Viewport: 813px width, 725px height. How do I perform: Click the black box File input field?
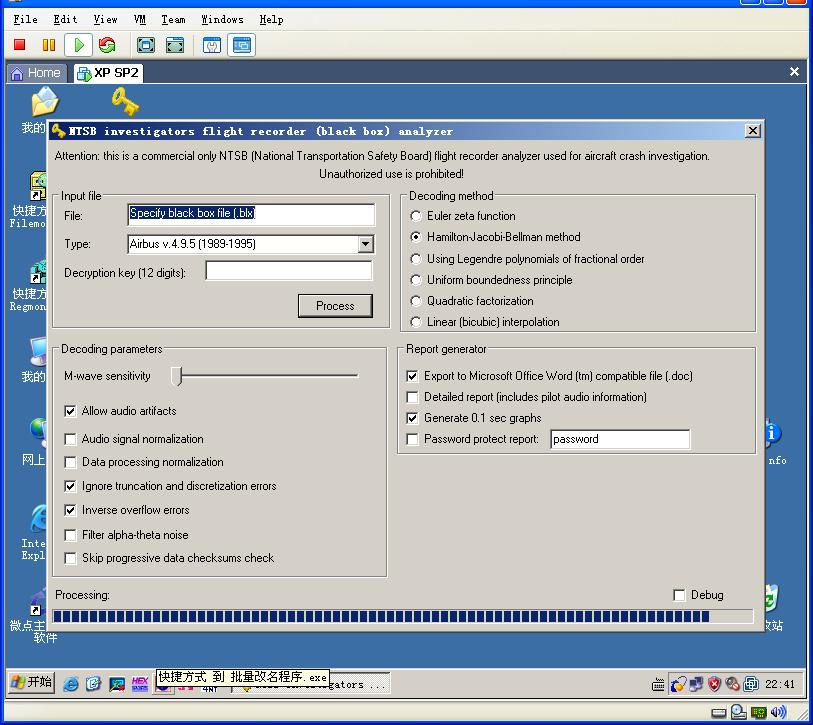pos(251,214)
